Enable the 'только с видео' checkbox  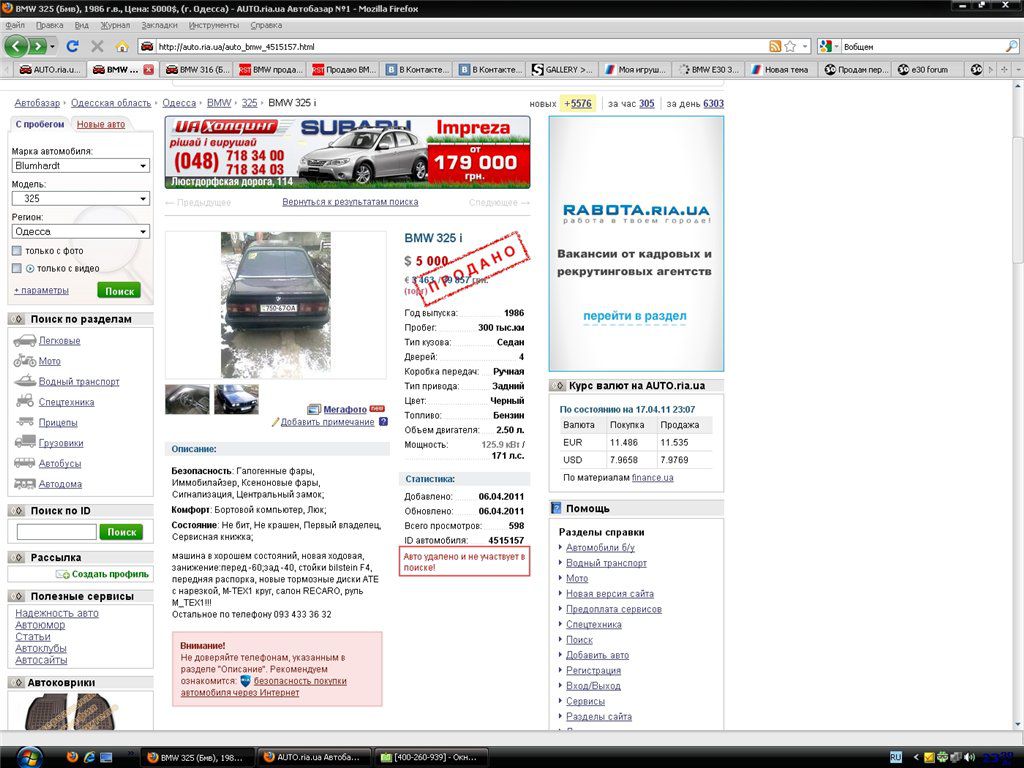coord(17,268)
